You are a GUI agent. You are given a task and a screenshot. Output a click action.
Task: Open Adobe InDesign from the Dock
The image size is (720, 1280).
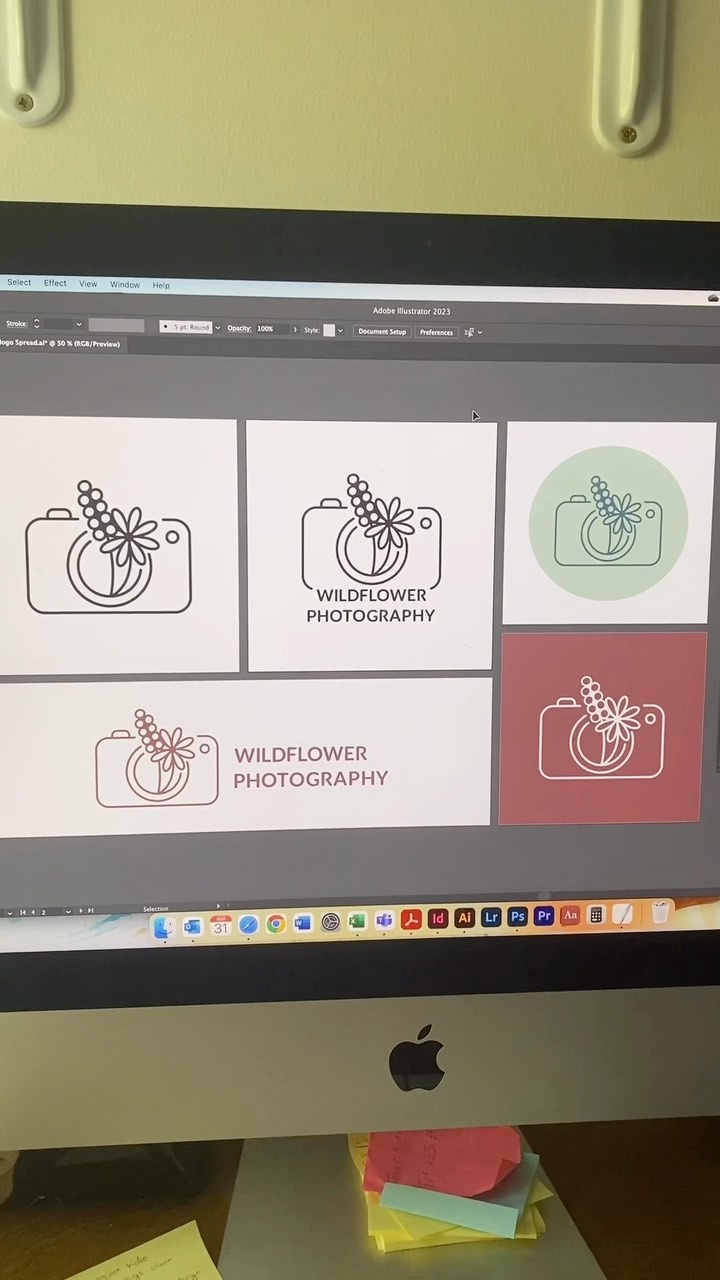[x=438, y=918]
